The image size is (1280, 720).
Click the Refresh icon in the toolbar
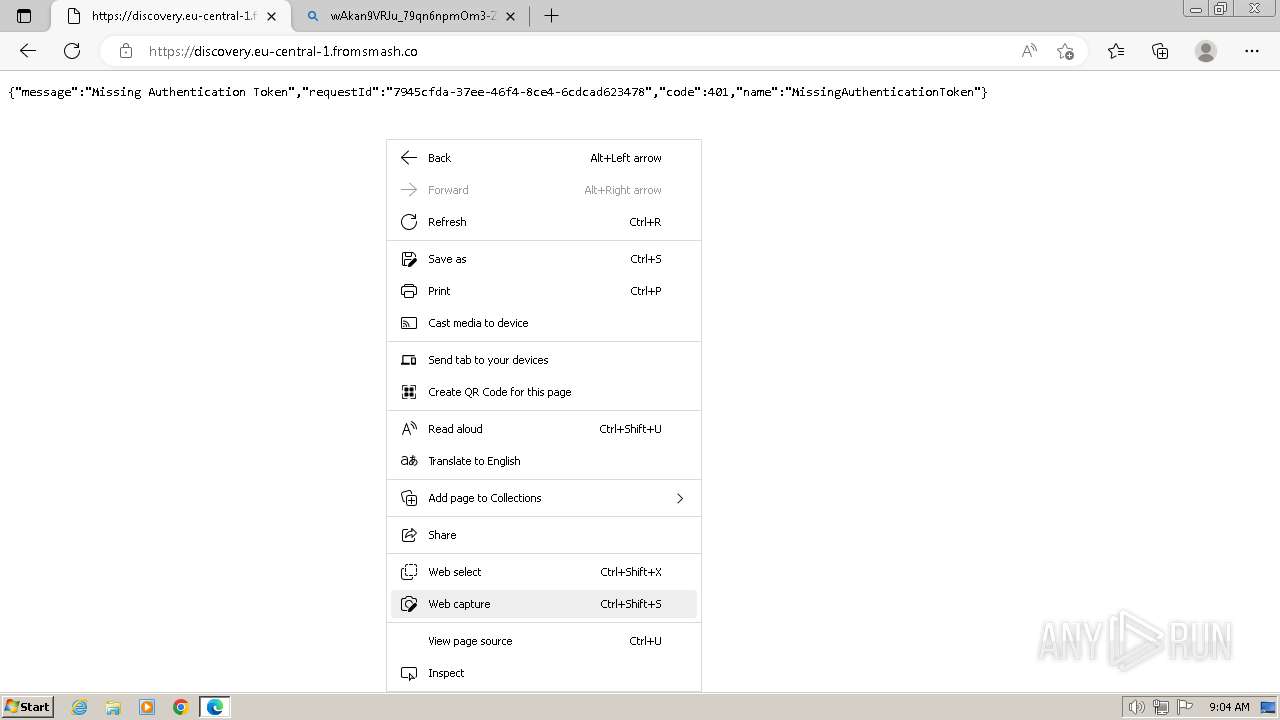coord(72,51)
